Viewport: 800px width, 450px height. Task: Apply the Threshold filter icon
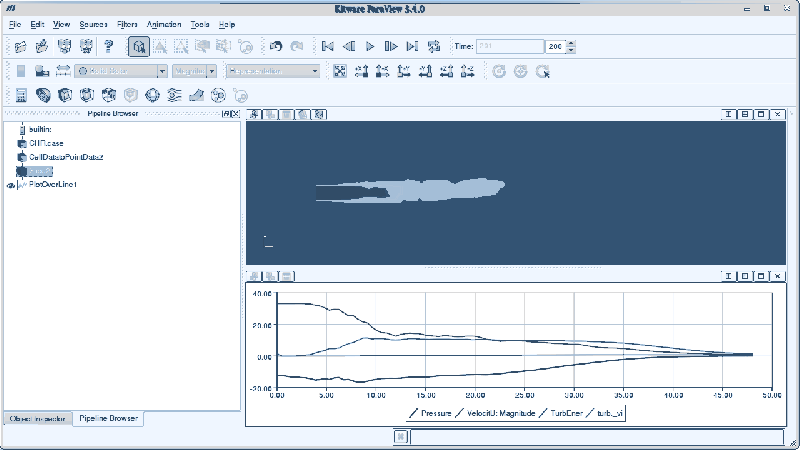(109, 95)
